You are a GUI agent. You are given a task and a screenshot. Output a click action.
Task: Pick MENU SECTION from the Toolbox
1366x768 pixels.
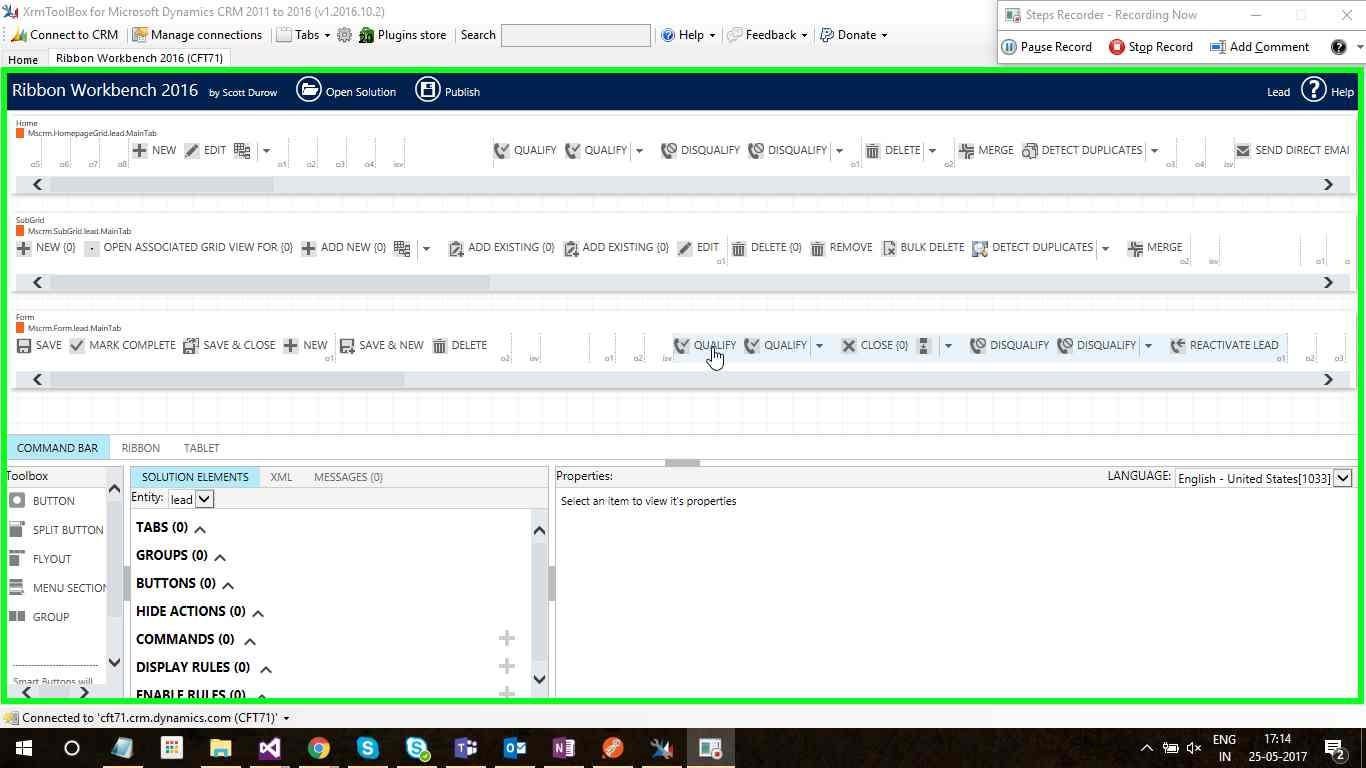pos(57,588)
